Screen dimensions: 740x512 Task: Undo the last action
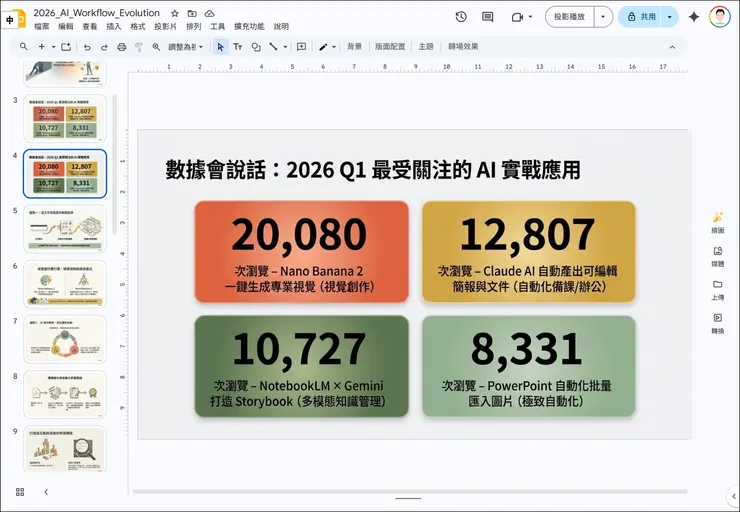87,47
